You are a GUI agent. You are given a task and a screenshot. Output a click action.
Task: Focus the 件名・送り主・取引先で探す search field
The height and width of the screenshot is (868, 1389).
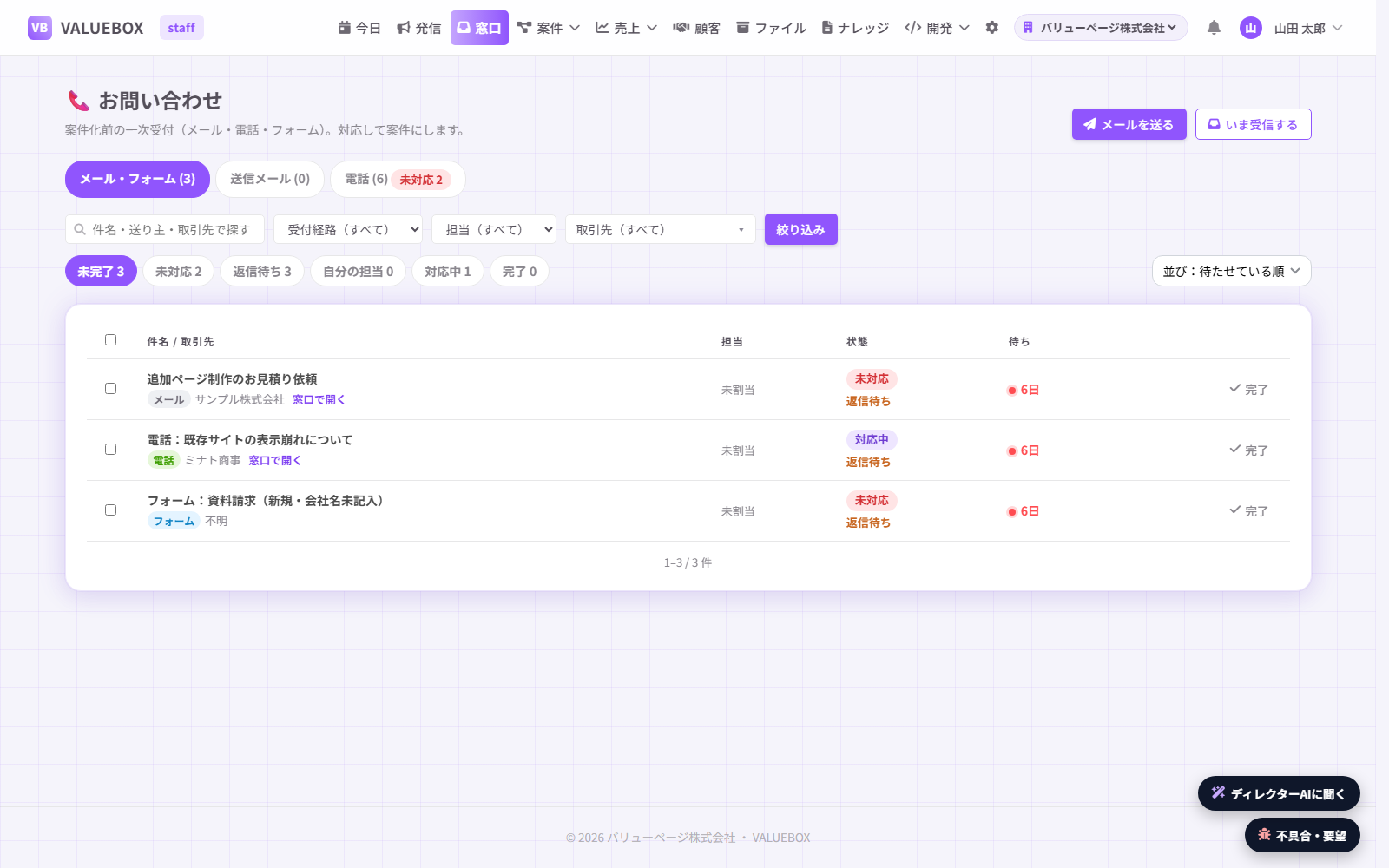point(165,230)
